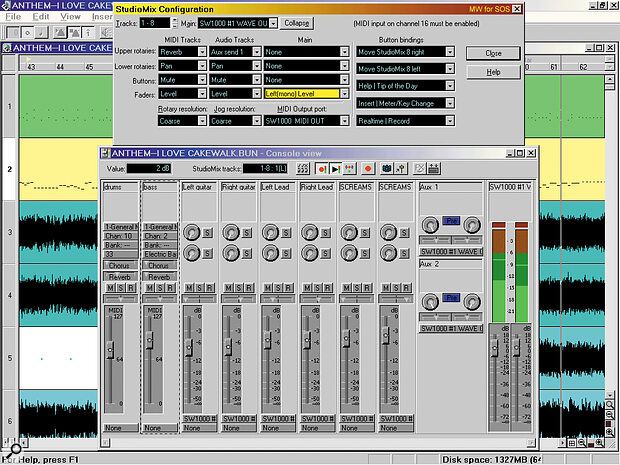Open the View menu
The image size is (620, 465).
(70, 17)
